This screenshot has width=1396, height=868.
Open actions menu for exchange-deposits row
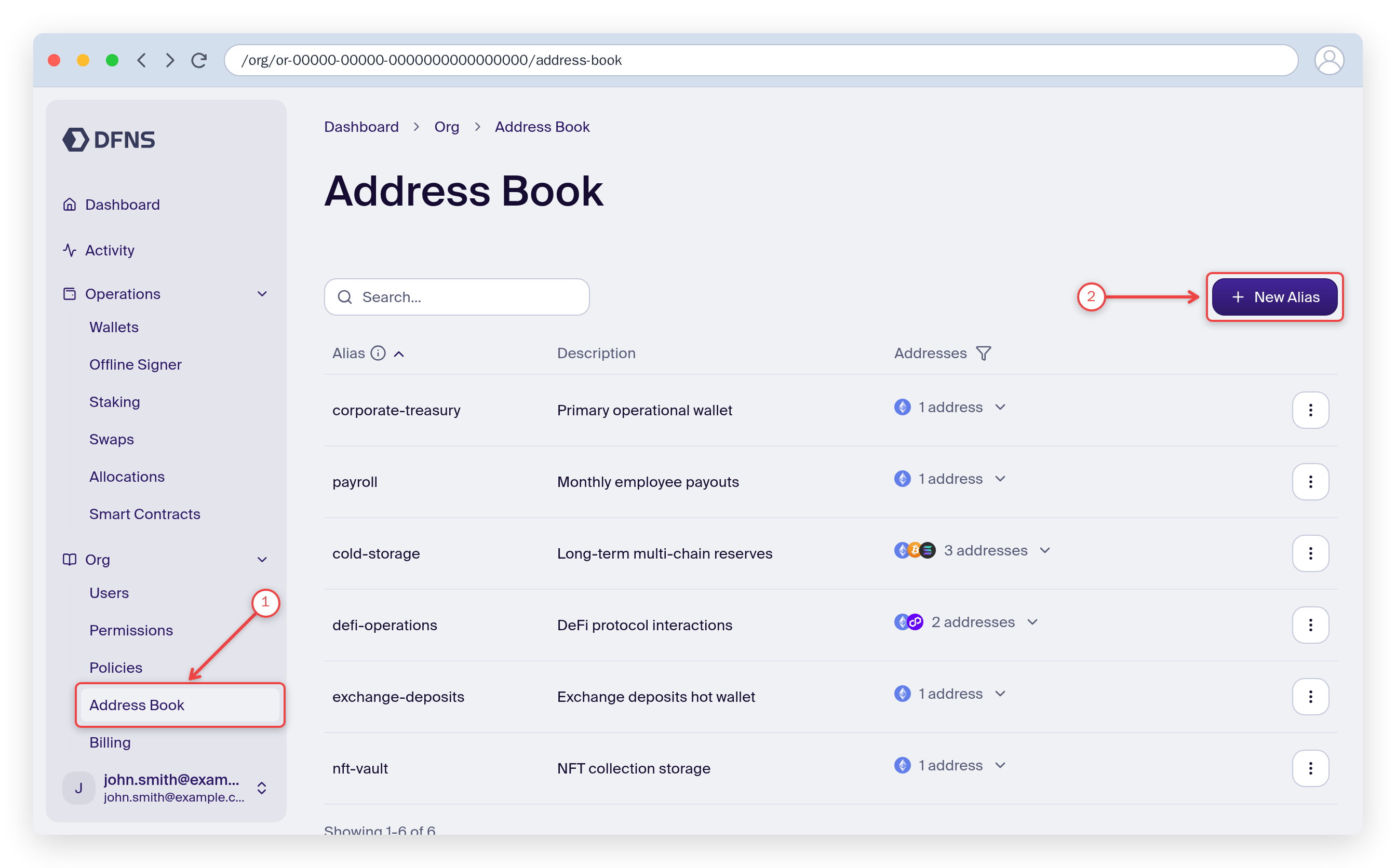tap(1310, 696)
